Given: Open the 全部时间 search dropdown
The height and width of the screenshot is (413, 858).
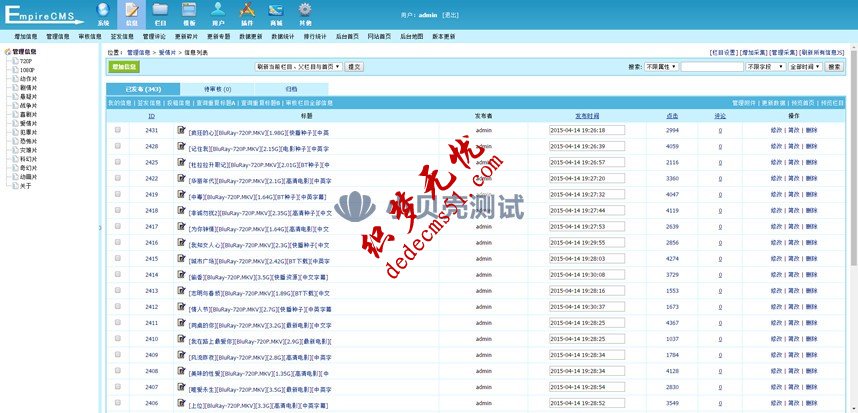Looking at the screenshot, I should 805,66.
